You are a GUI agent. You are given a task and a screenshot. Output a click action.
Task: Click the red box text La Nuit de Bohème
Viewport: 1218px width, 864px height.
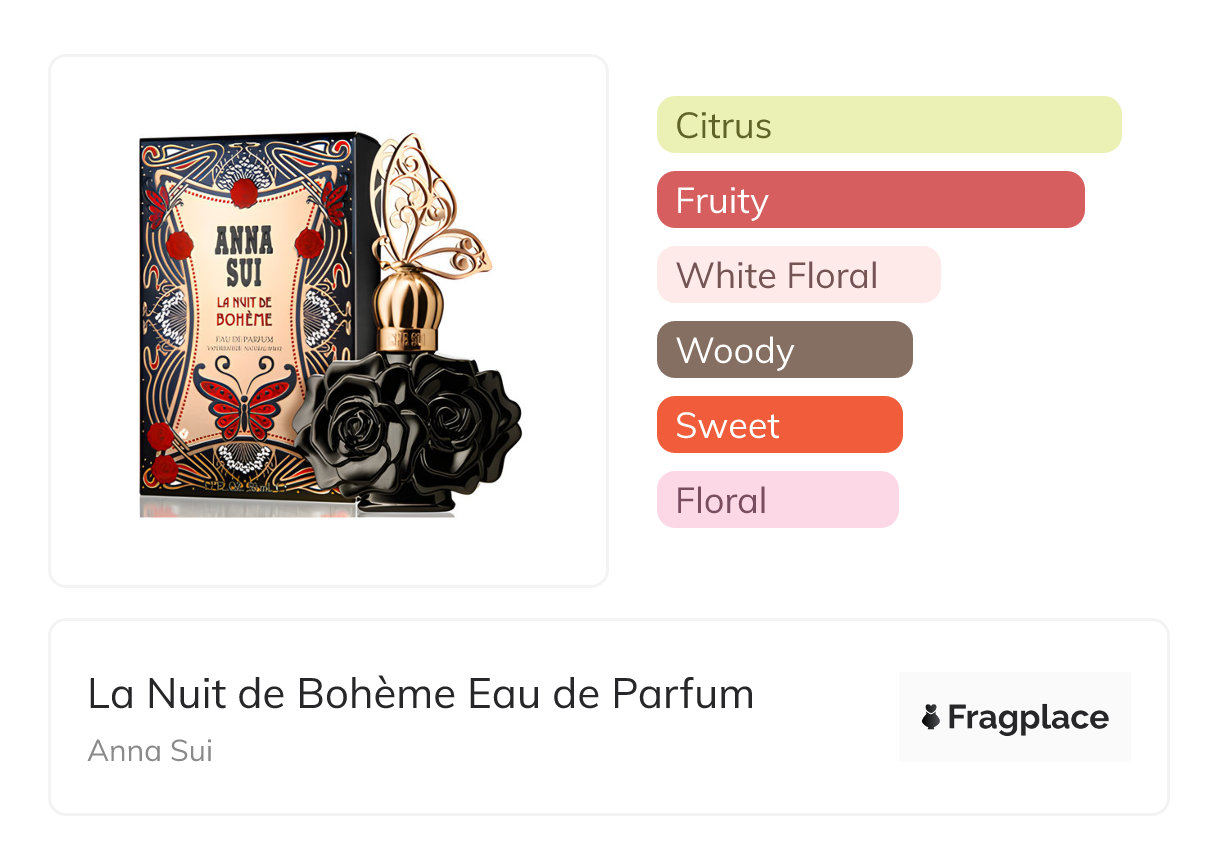[243, 311]
